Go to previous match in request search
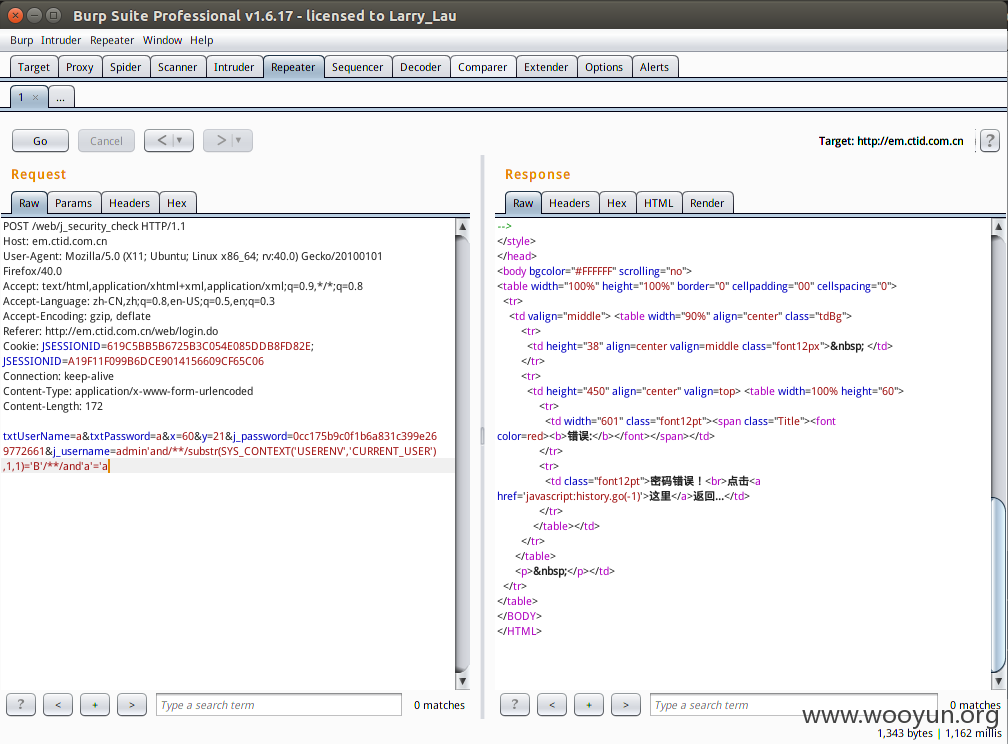The height and width of the screenshot is (744, 1008). (58, 704)
